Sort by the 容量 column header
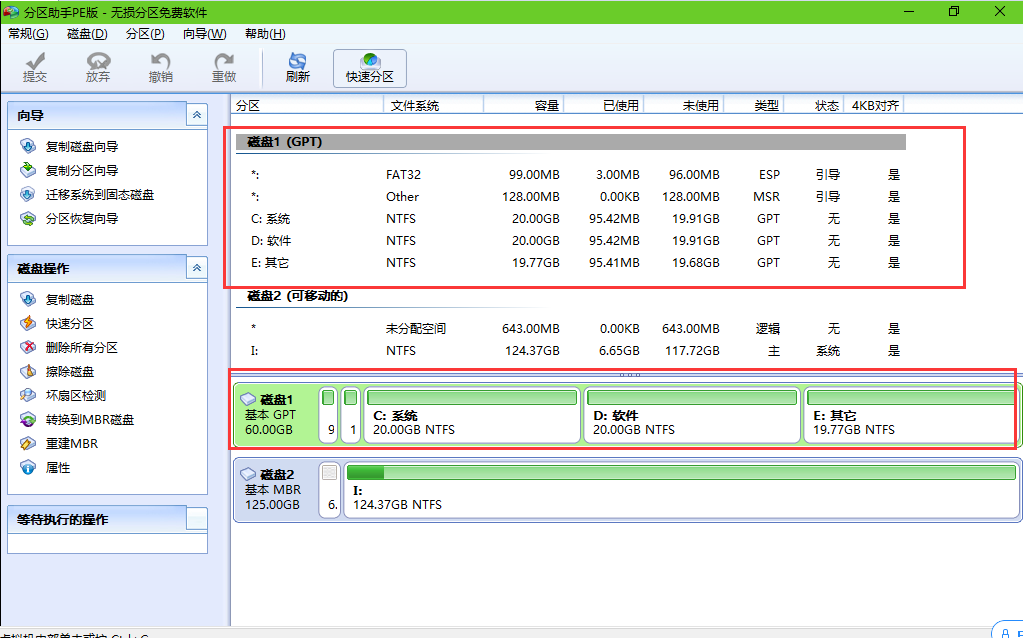Viewport: 1023px width, 638px height. 524,105
